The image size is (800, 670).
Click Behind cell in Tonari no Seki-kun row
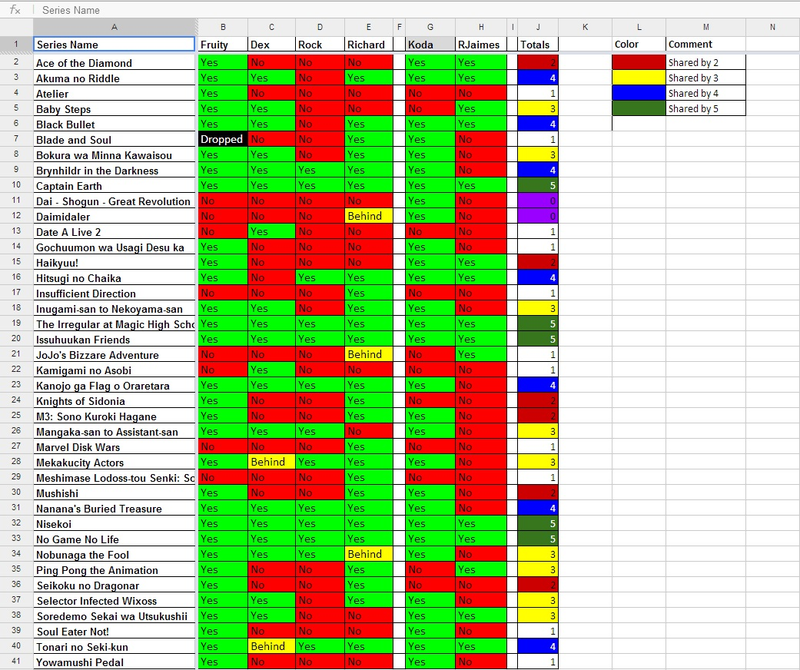pyautogui.click(x=271, y=647)
